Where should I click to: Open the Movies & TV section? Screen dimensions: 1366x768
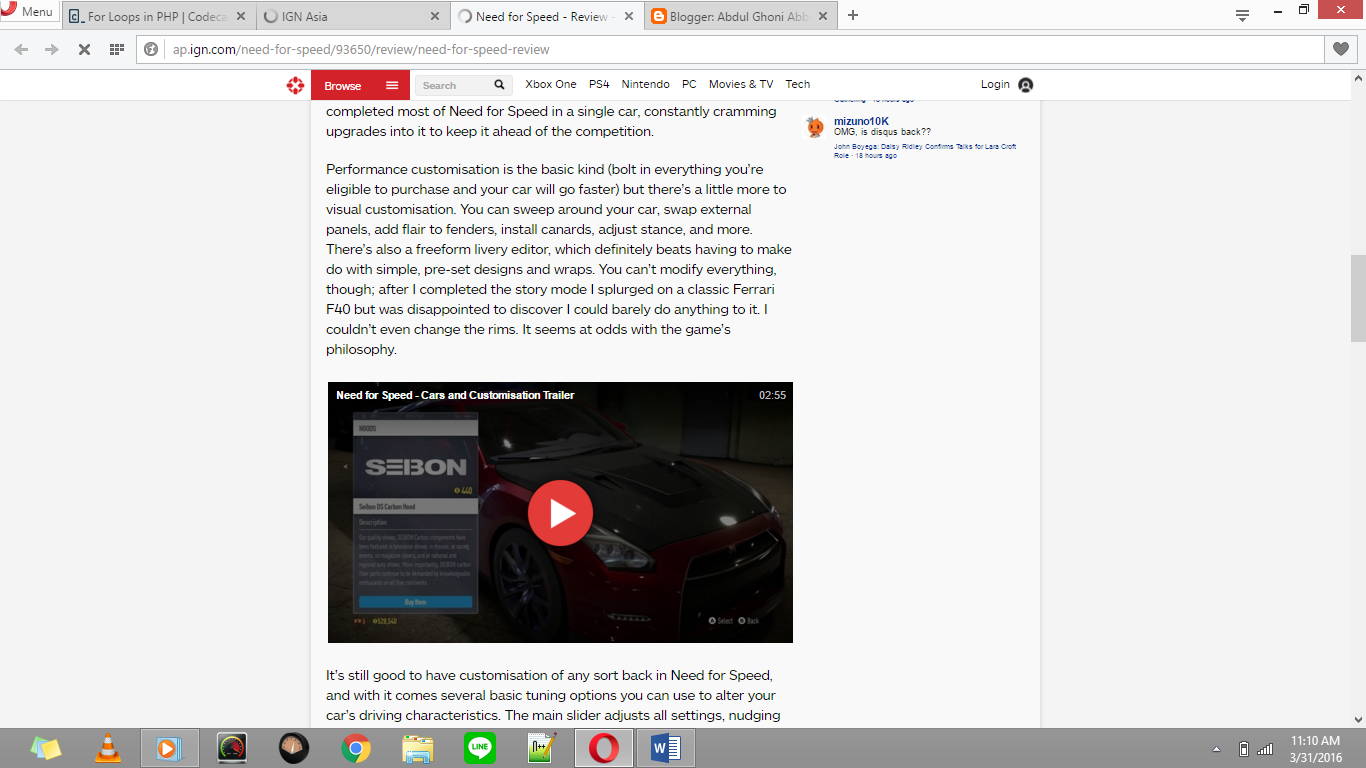point(741,84)
